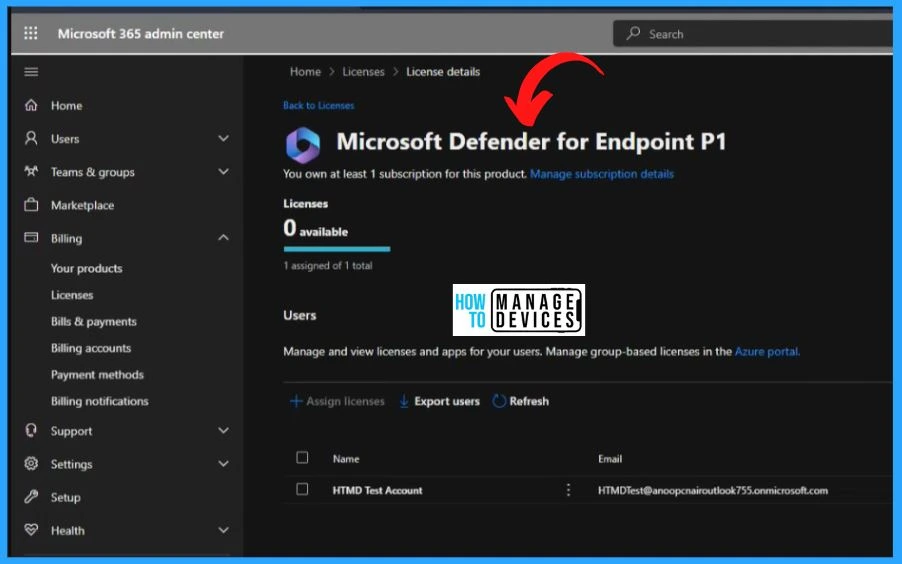Click the Setup wrench icon

pos(31,496)
